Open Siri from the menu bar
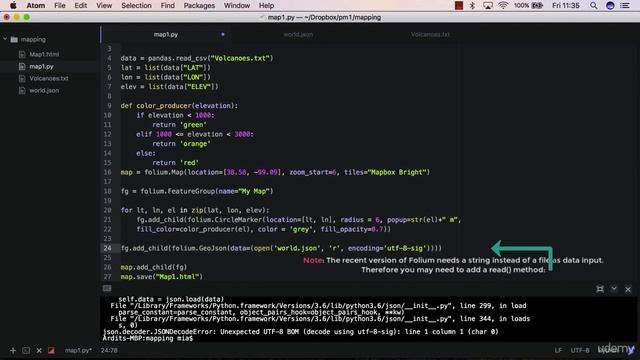Viewport: 640px width, 360px height. (610, 5)
